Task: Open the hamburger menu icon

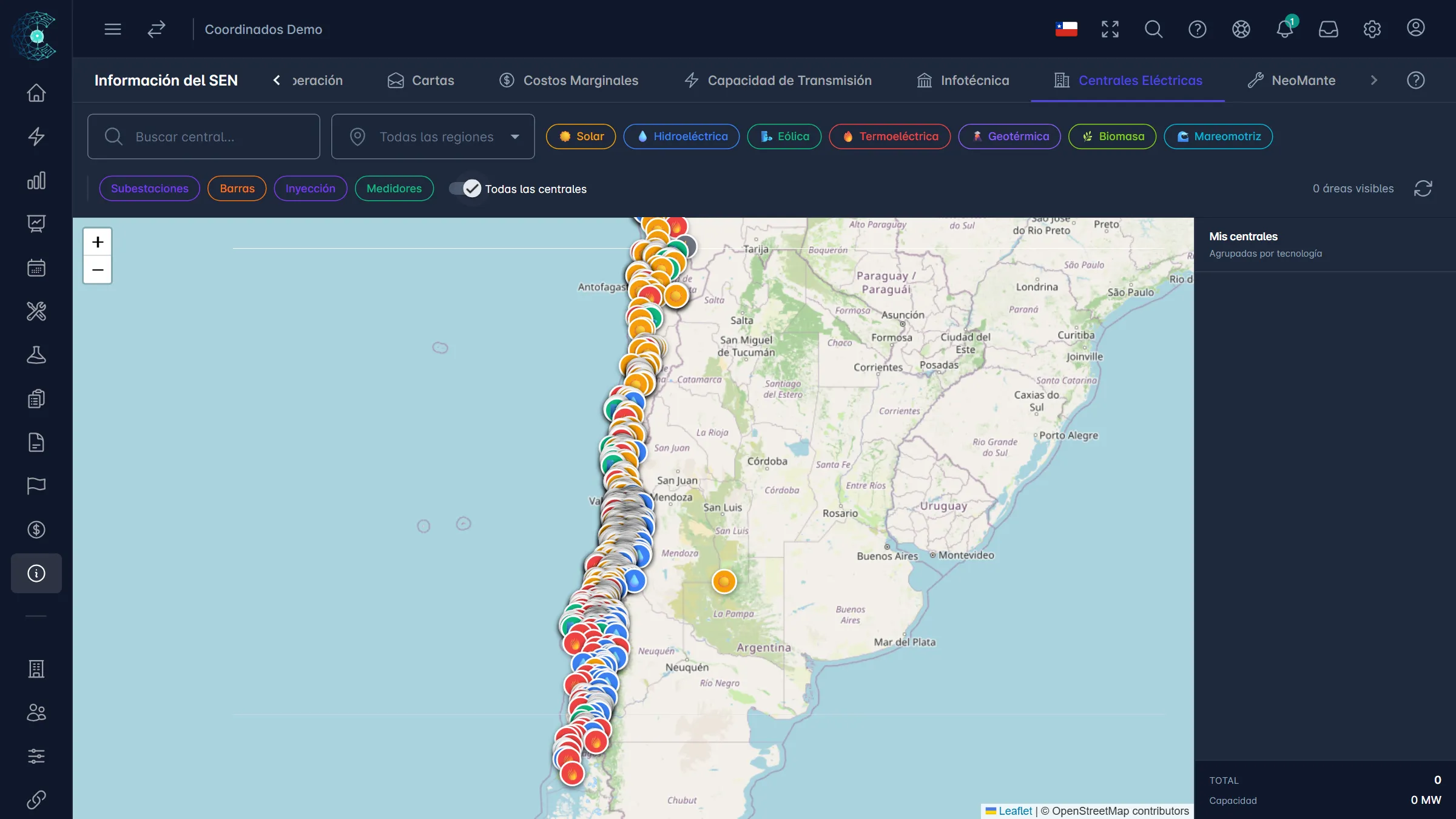Action: tap(113, 29)
